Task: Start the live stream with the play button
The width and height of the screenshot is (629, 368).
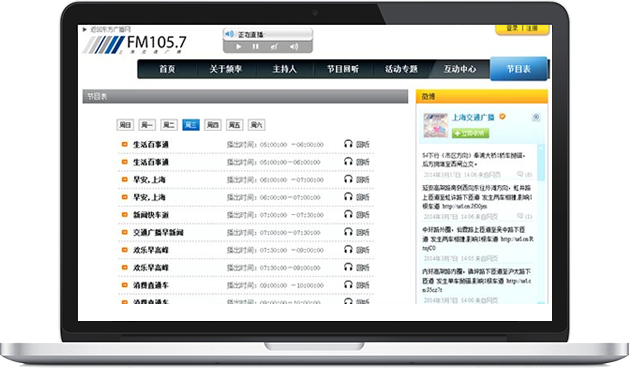Action: 239,47
